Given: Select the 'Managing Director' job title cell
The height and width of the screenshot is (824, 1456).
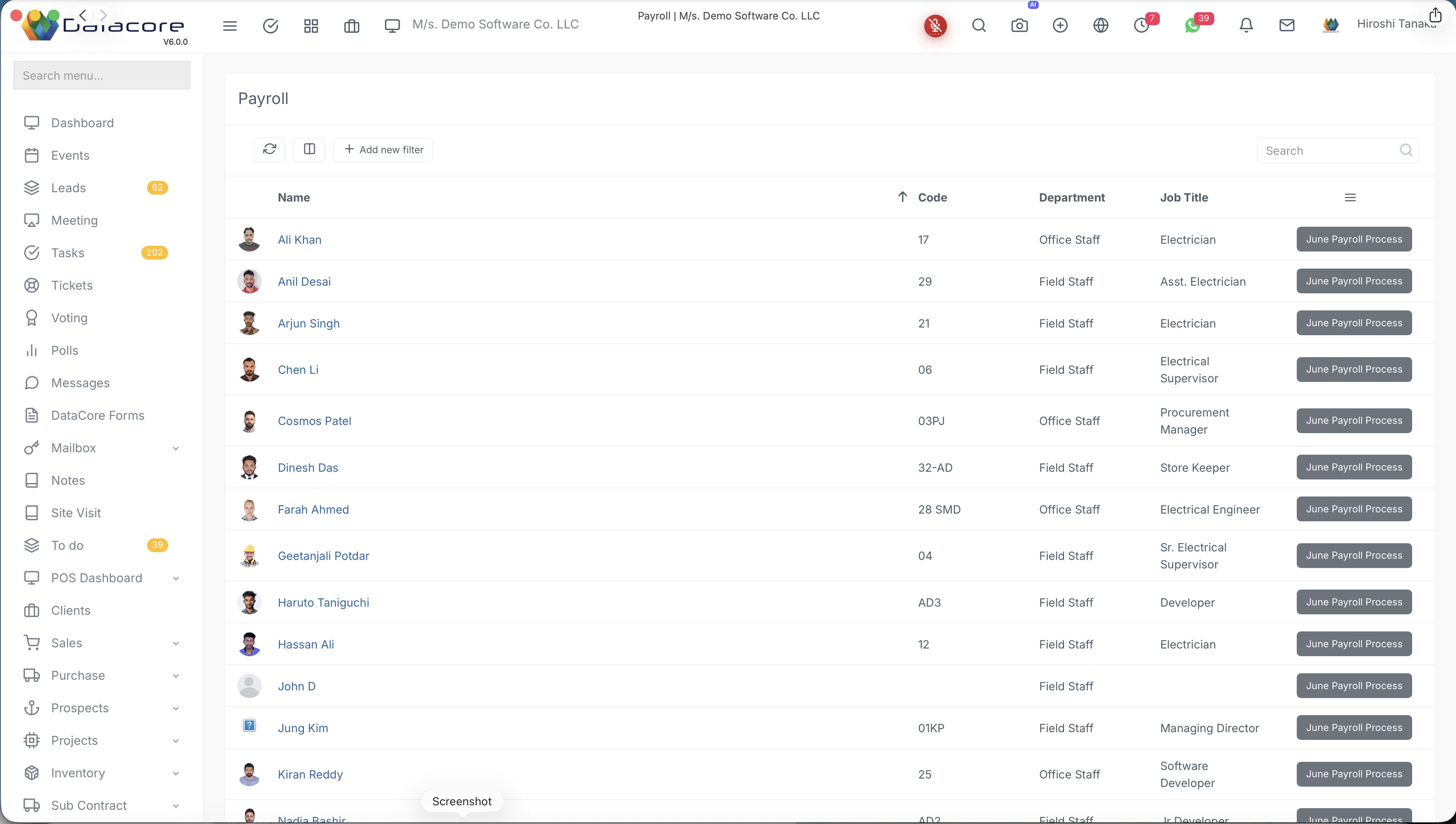Looking at the screenshot, I should pos(1209,729).
